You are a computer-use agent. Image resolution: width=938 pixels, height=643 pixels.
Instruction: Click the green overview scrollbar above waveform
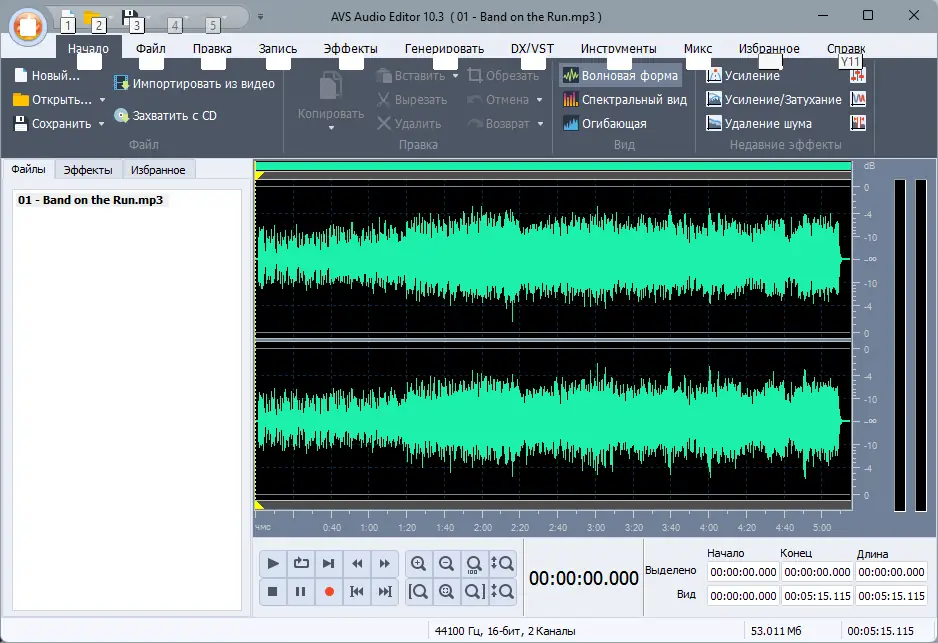552,166
